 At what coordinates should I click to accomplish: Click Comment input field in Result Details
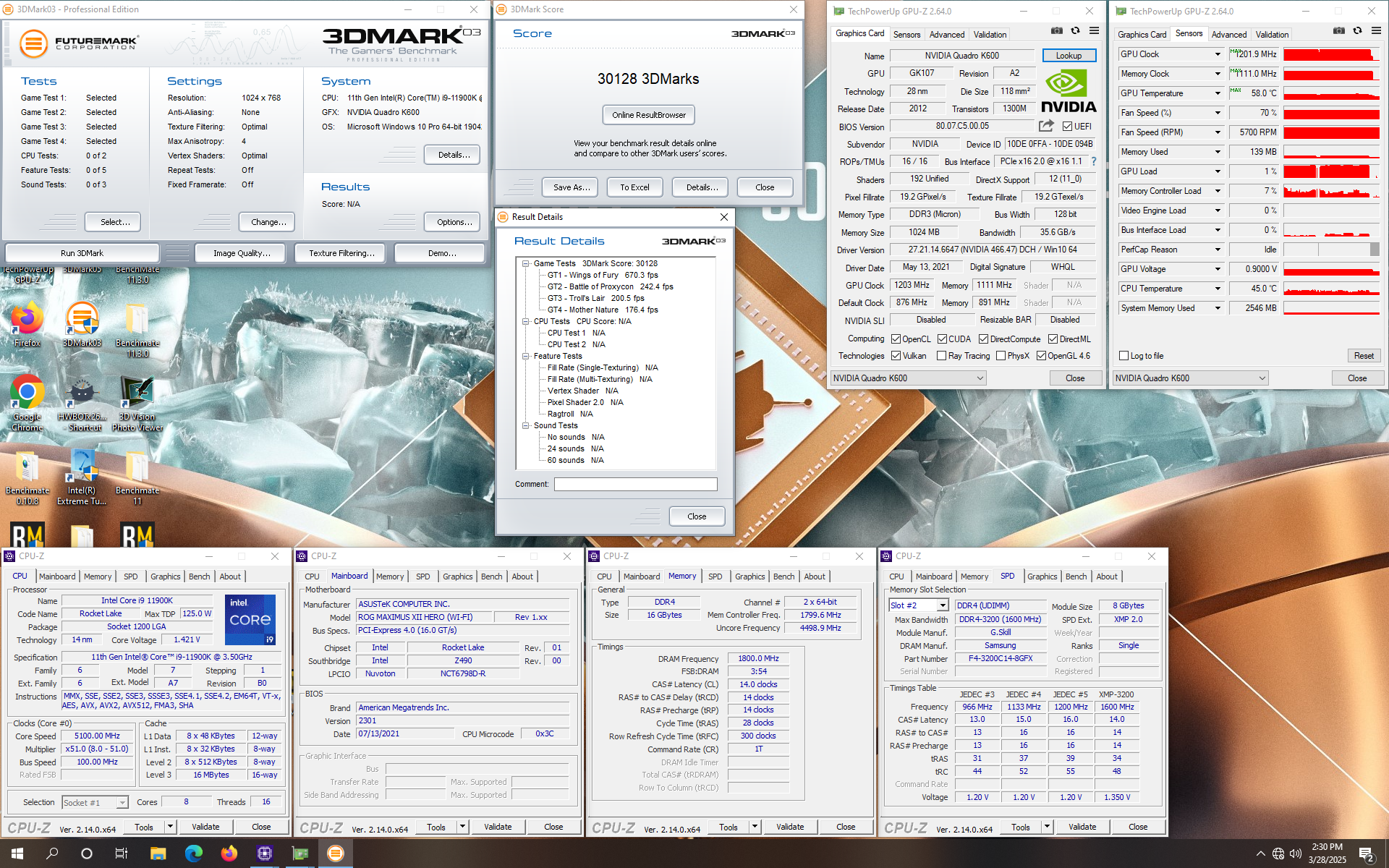(635, 484)
